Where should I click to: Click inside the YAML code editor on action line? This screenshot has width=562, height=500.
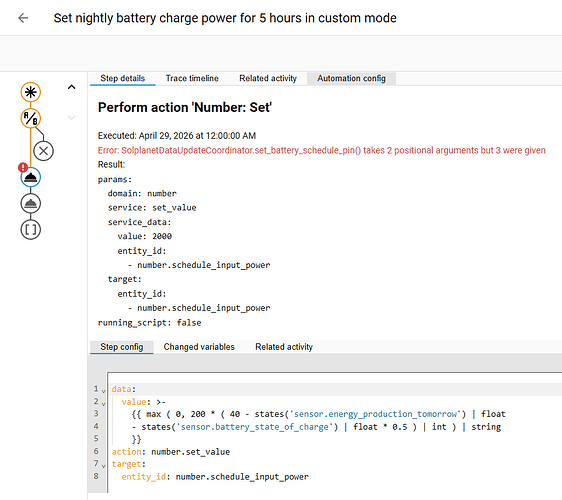171,452
